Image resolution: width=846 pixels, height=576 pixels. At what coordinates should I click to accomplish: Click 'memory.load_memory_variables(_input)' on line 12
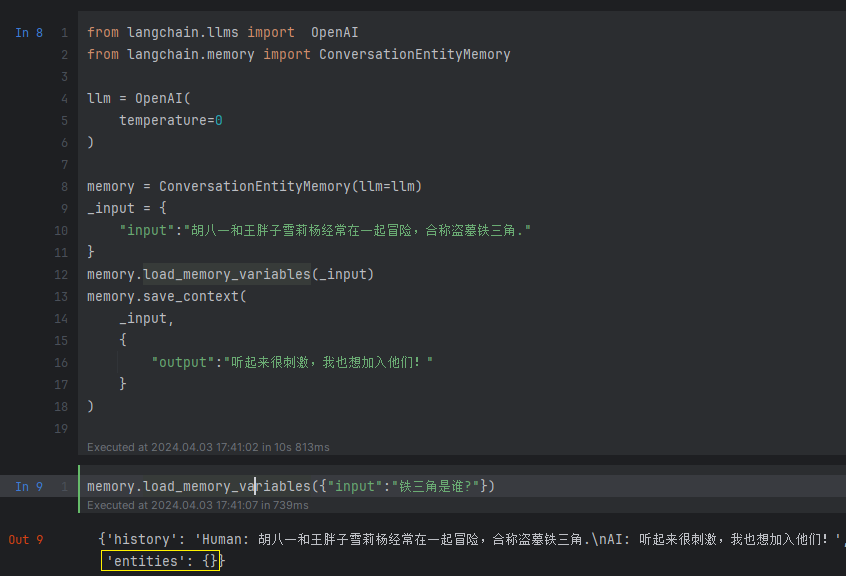coord(230,275)
